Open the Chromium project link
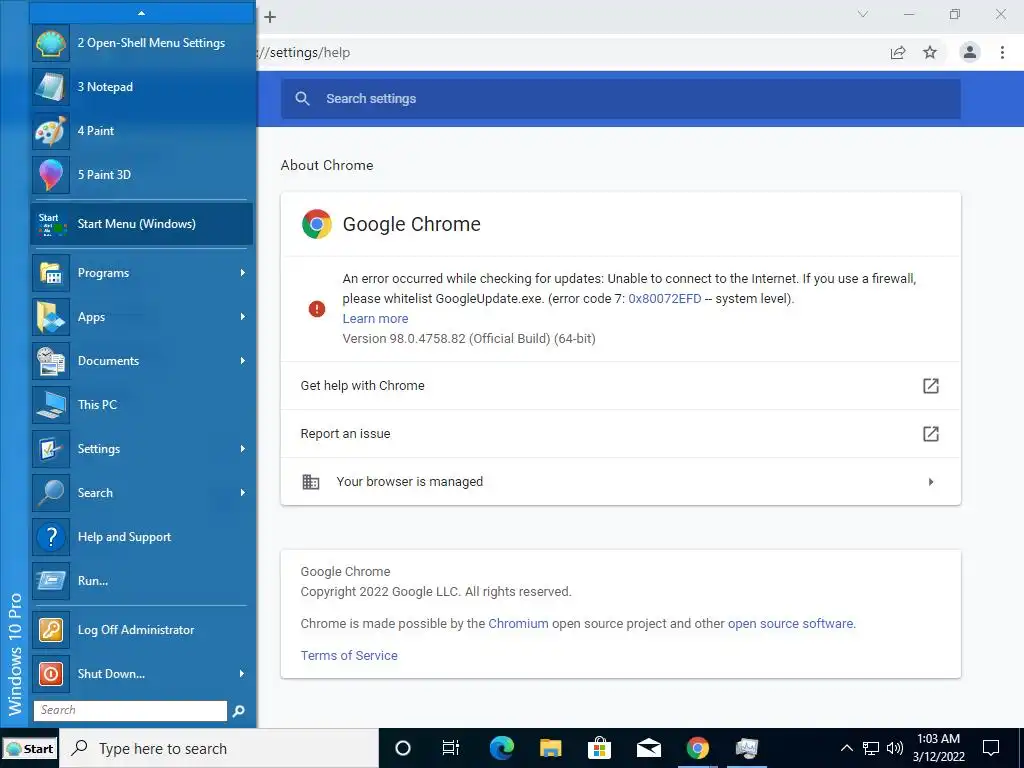This screenshot has width=1024, height=768. pyautogui.click(x=519, y=624)
